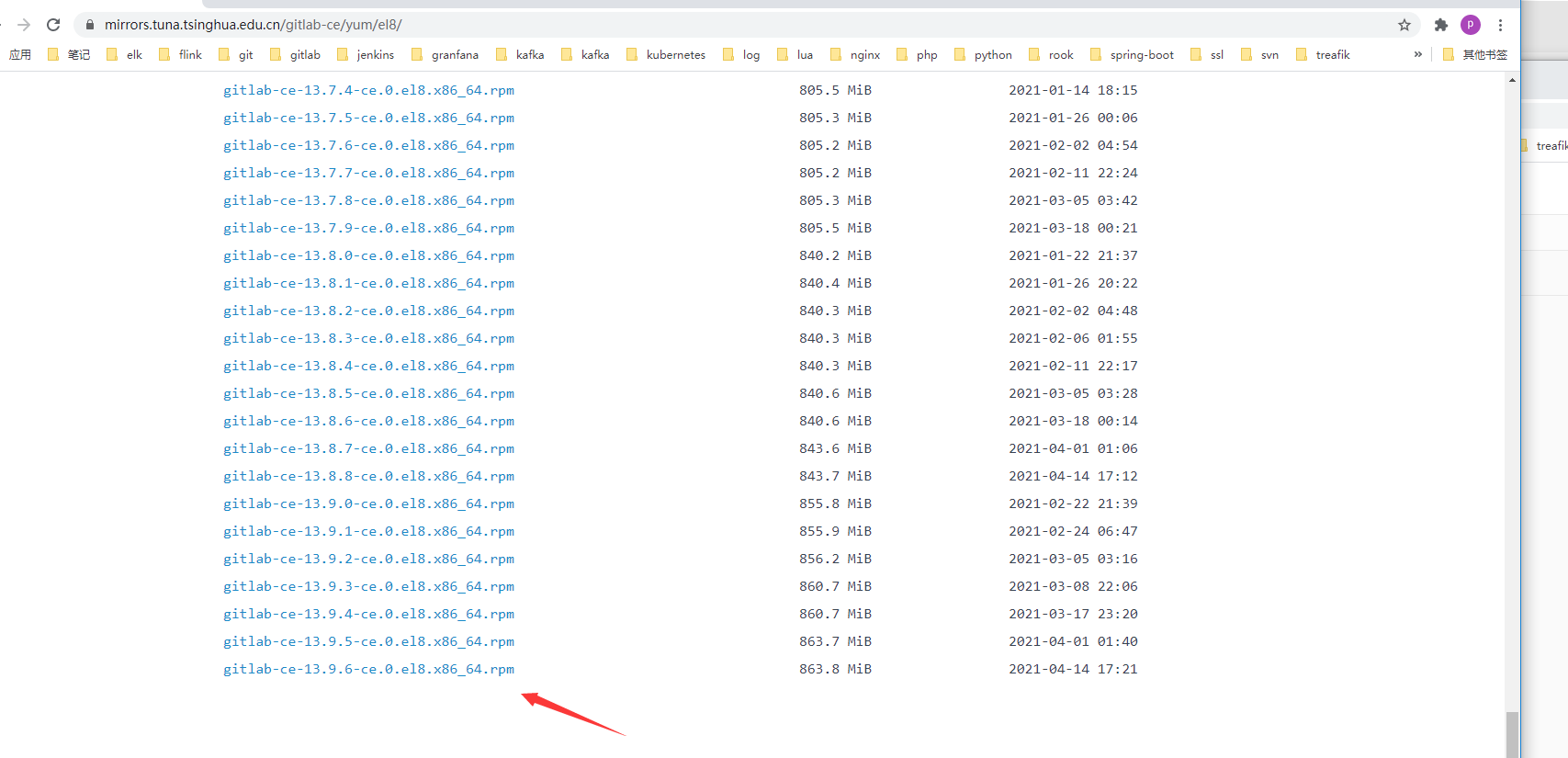Open the treafik bookmark folder
This screenshot has height=758, width=1568.
(x=1323, y=54)
